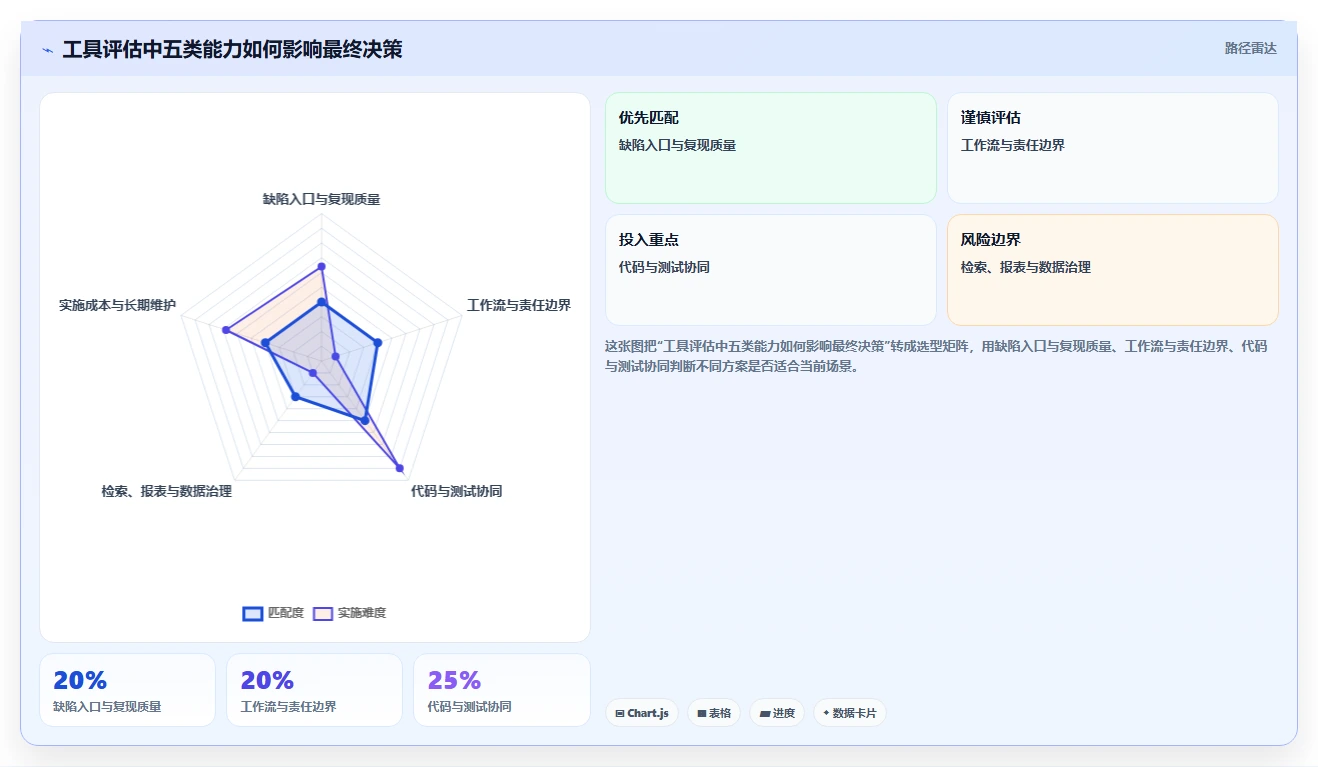Click the purple data point at 代码与测试协同
This screenshot has height=767, width=1318.
click(x=399, y=468)
